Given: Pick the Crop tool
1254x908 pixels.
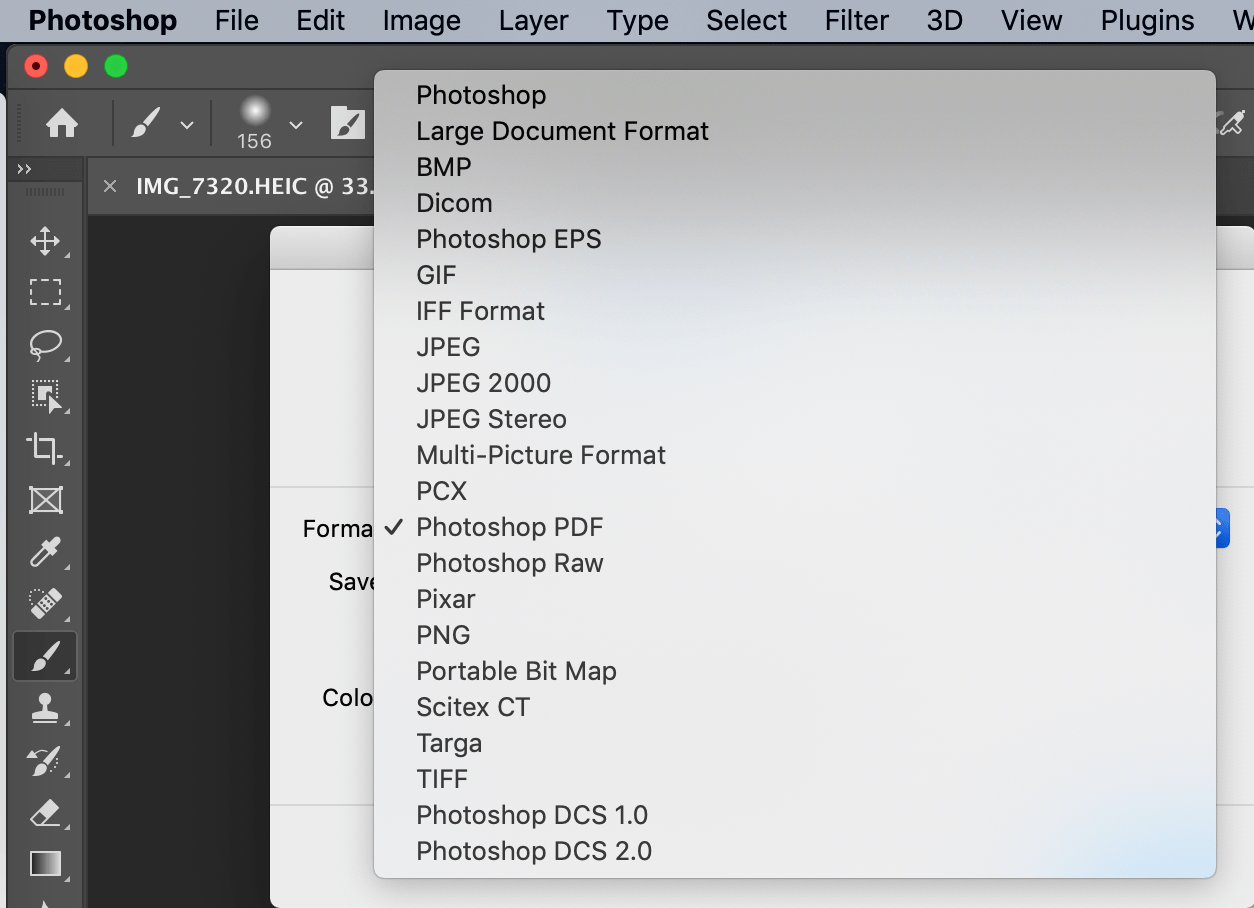Looking at the screenshot, I should [x=45, y=449].
